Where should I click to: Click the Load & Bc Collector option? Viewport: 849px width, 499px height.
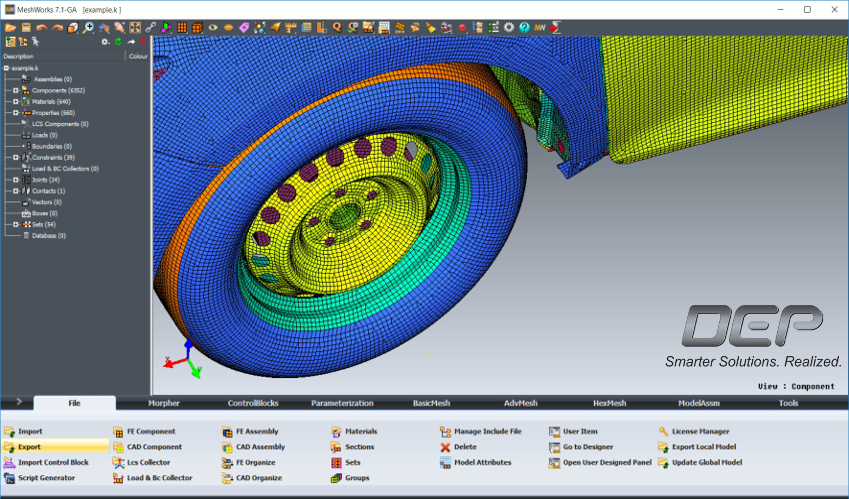pyautogui.click(x=153, y=478)
